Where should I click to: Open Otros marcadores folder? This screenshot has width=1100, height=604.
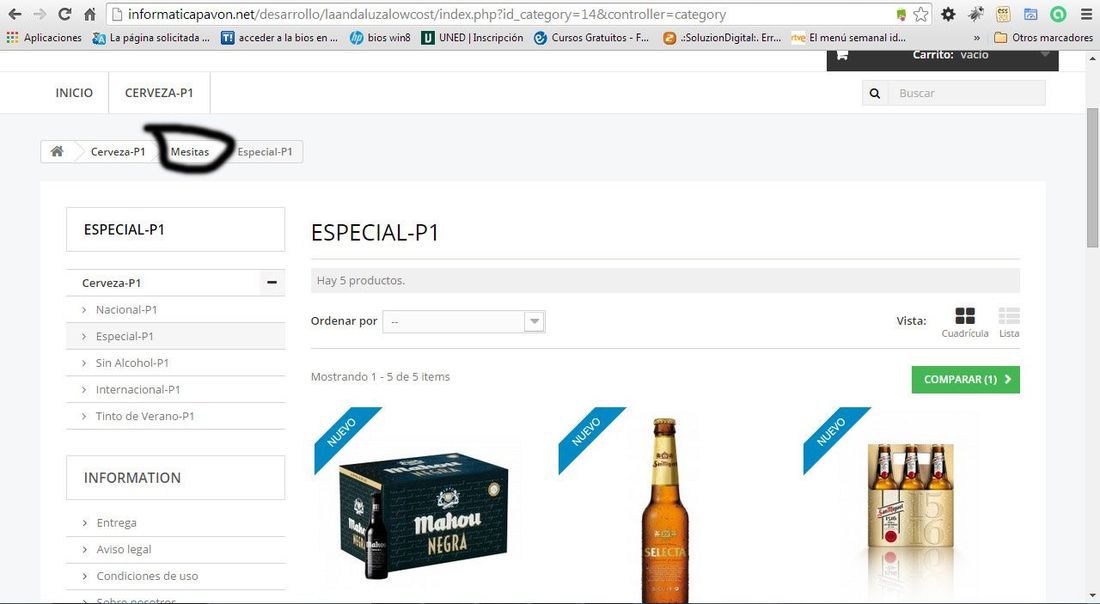coord(1043,38)
